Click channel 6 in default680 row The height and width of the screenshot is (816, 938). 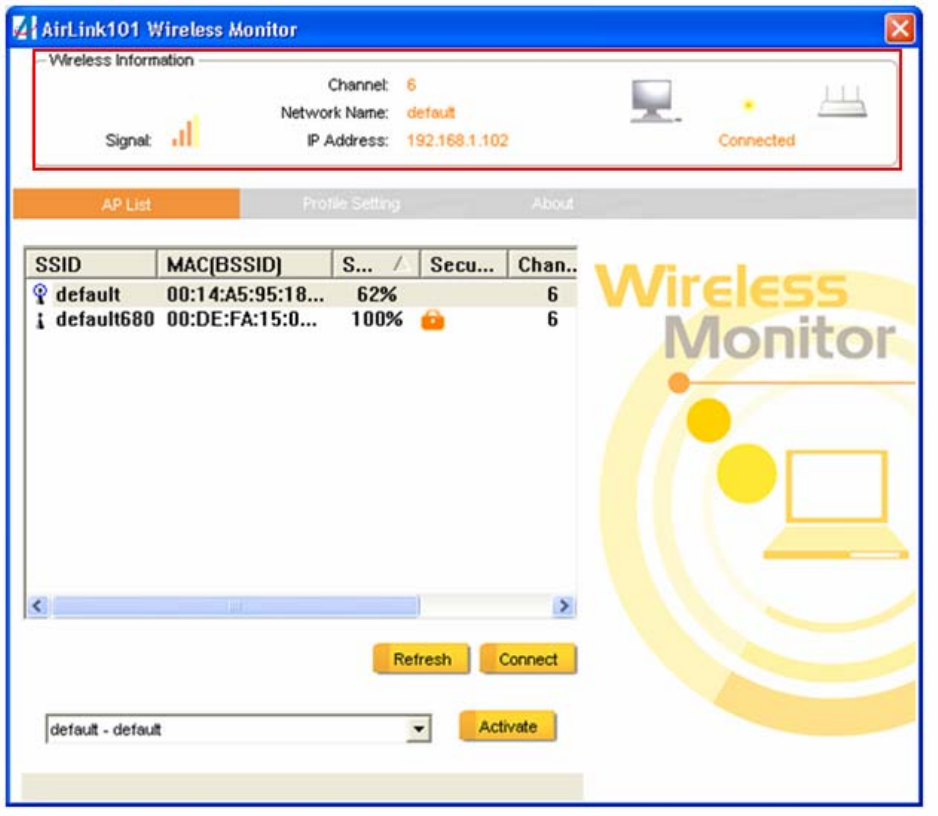pos(553,319)
